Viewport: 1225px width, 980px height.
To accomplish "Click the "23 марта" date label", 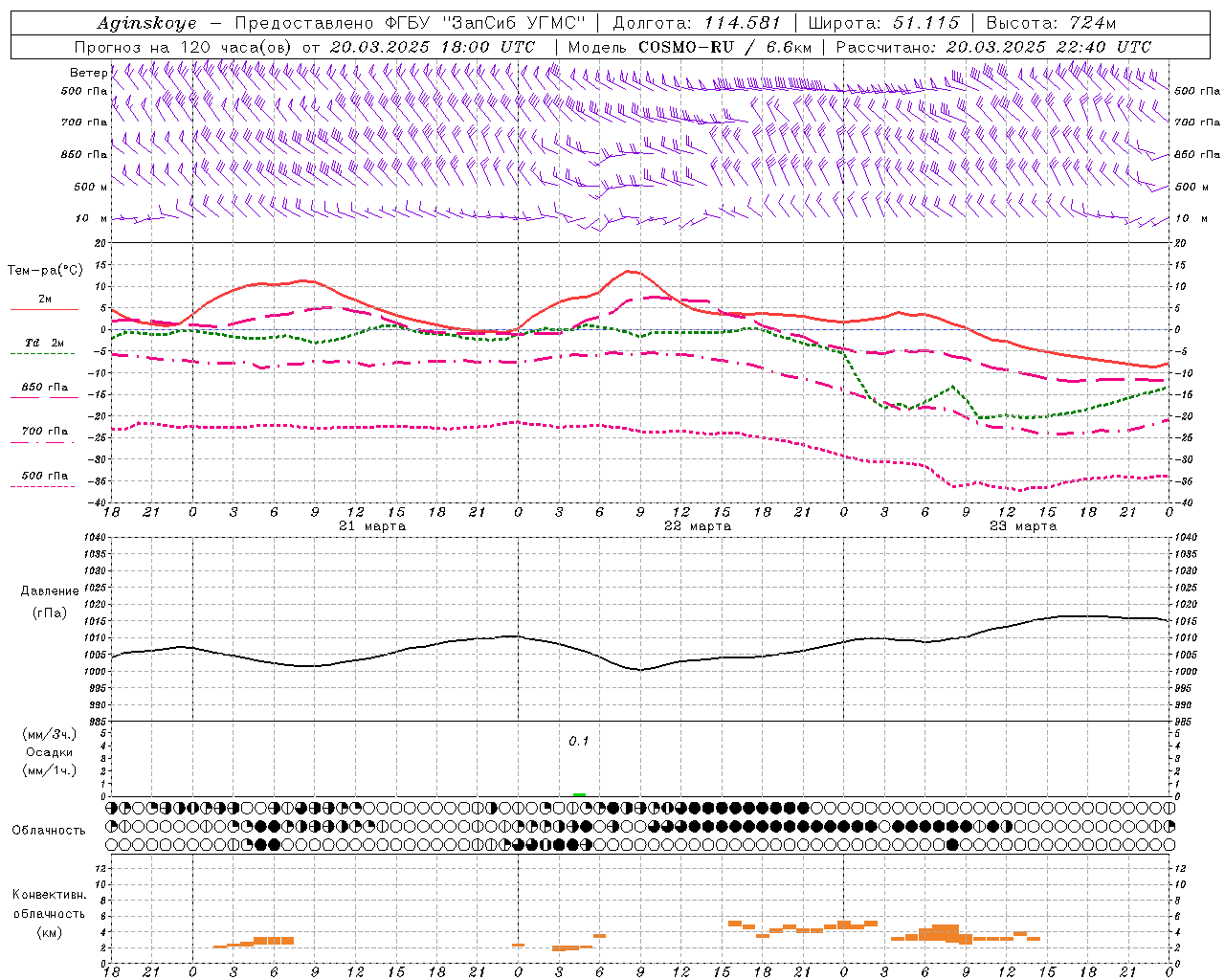I will click(x=1023, y=526).
